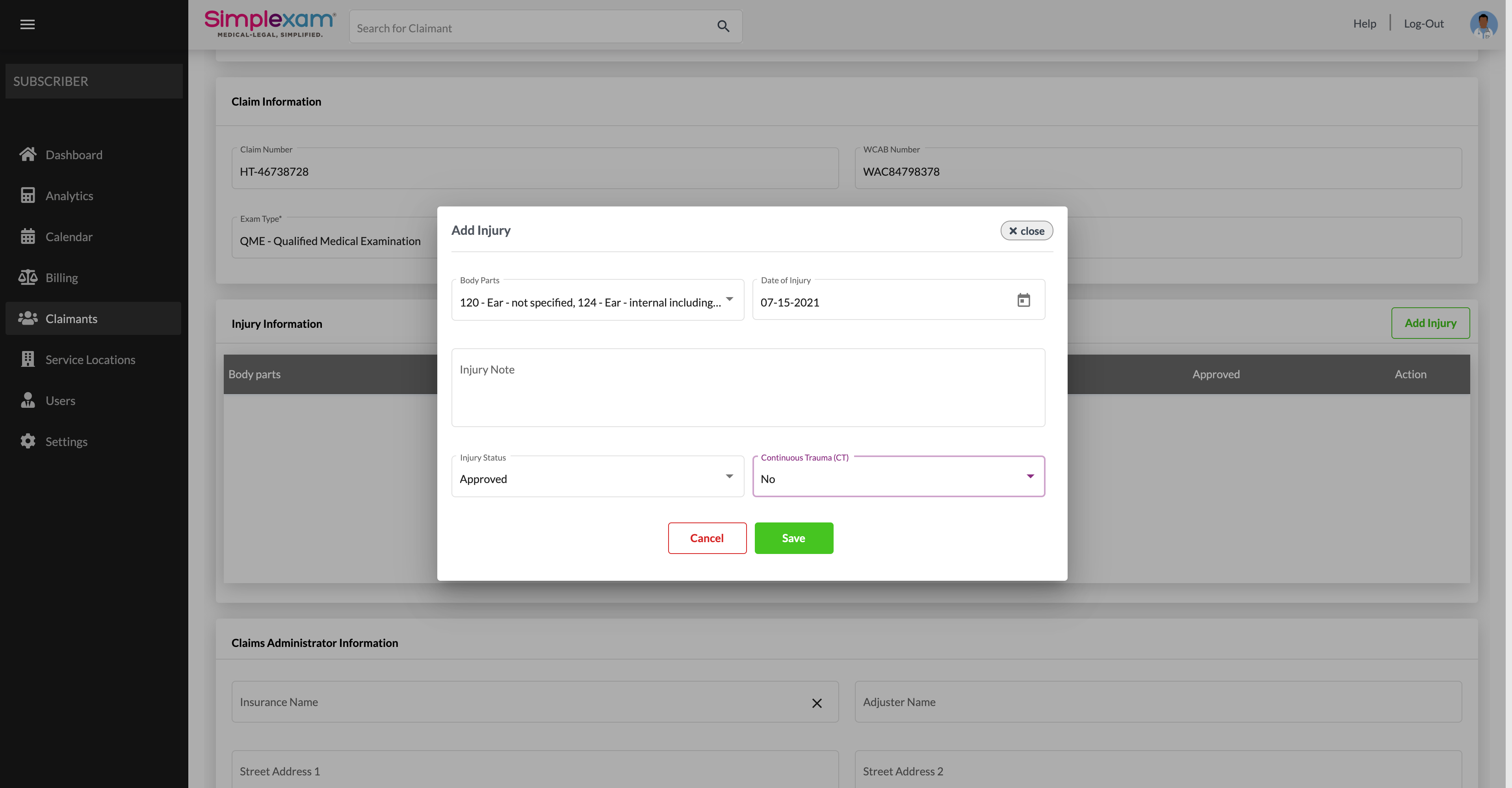Click the Settings gear icon

pos(28,441)
